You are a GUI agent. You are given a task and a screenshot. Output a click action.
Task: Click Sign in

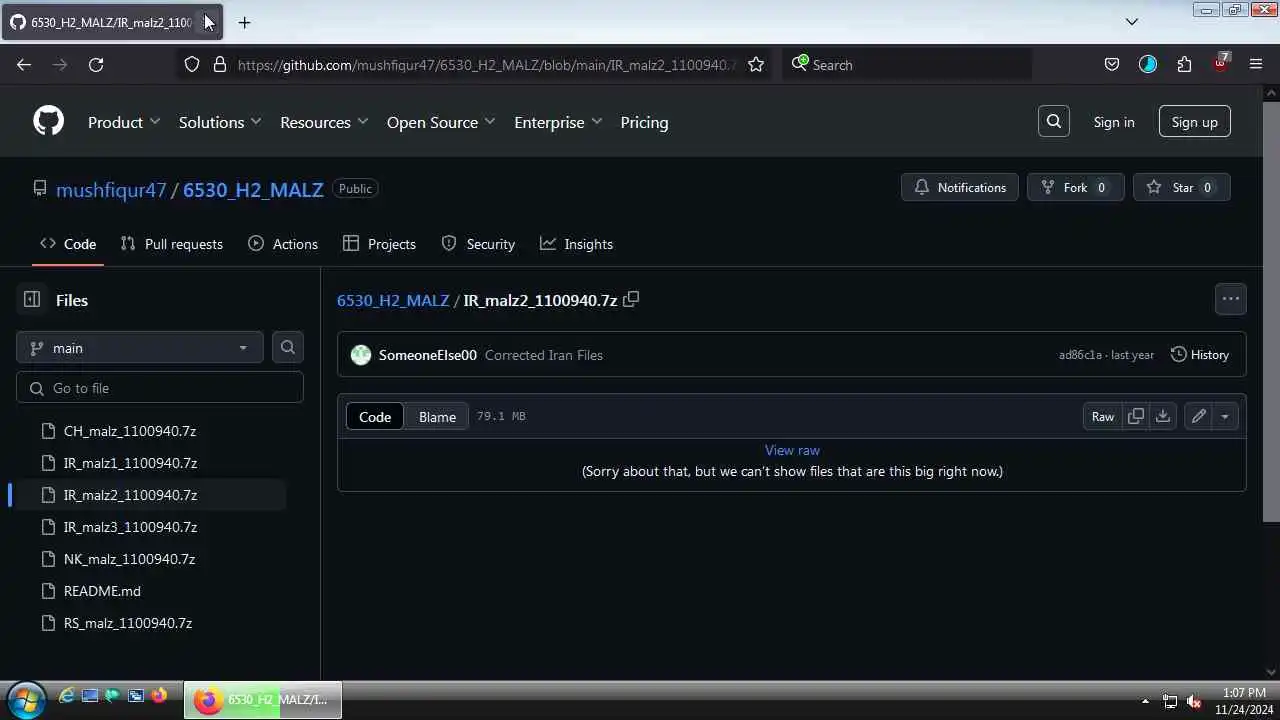[1114, 122]
